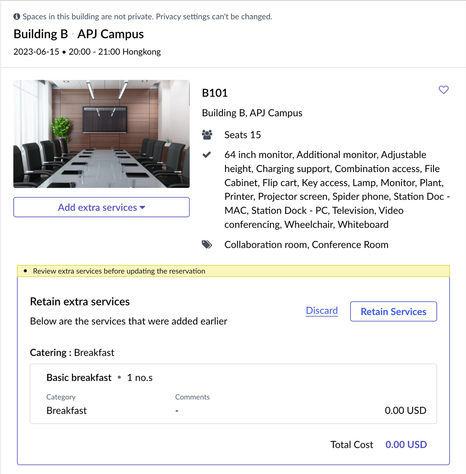Click the Catering : Breakfast section heading
The height and width of the screenshot is (474, 466).
tap(72, 352)
